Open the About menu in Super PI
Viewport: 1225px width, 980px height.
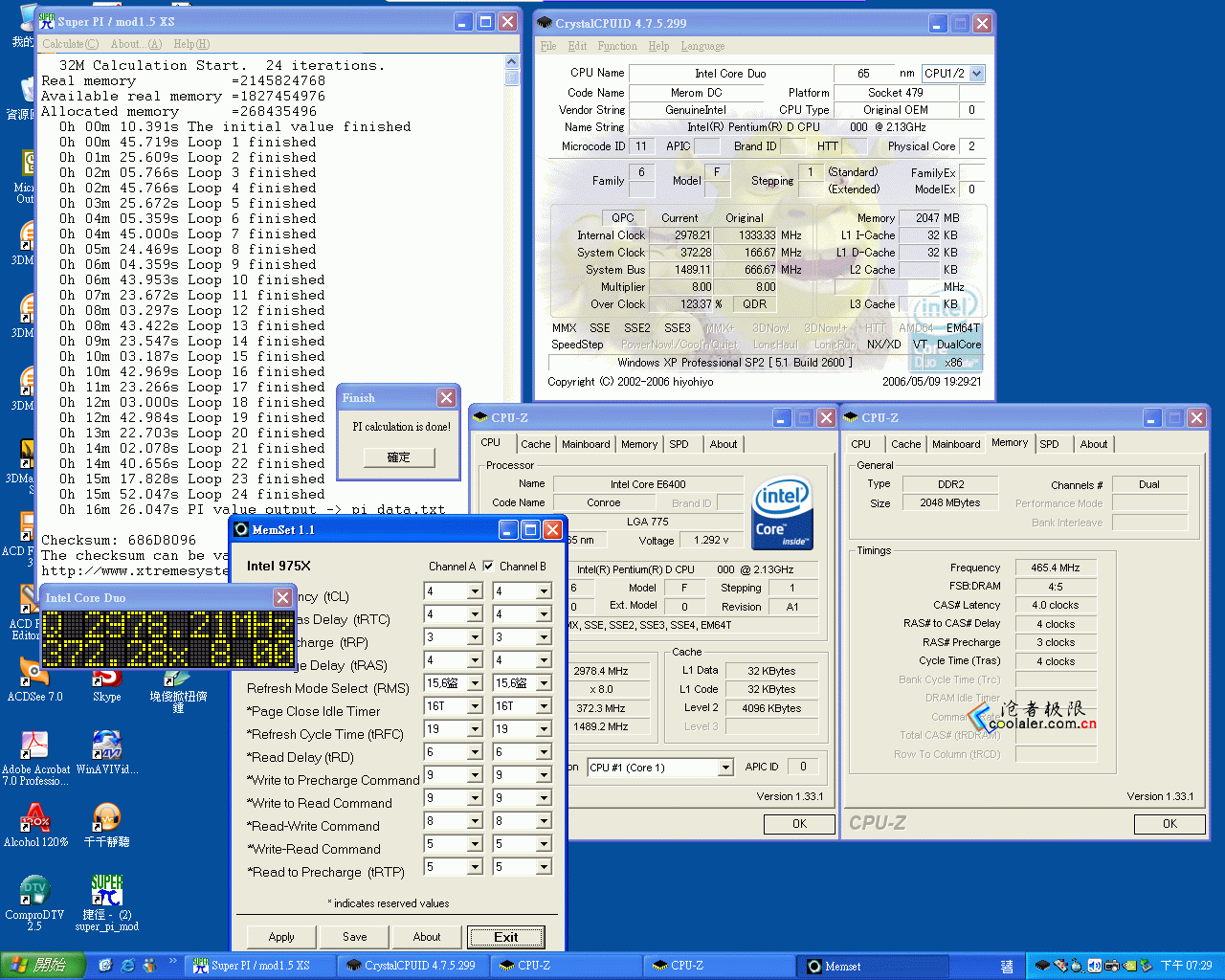coord(136,44)
